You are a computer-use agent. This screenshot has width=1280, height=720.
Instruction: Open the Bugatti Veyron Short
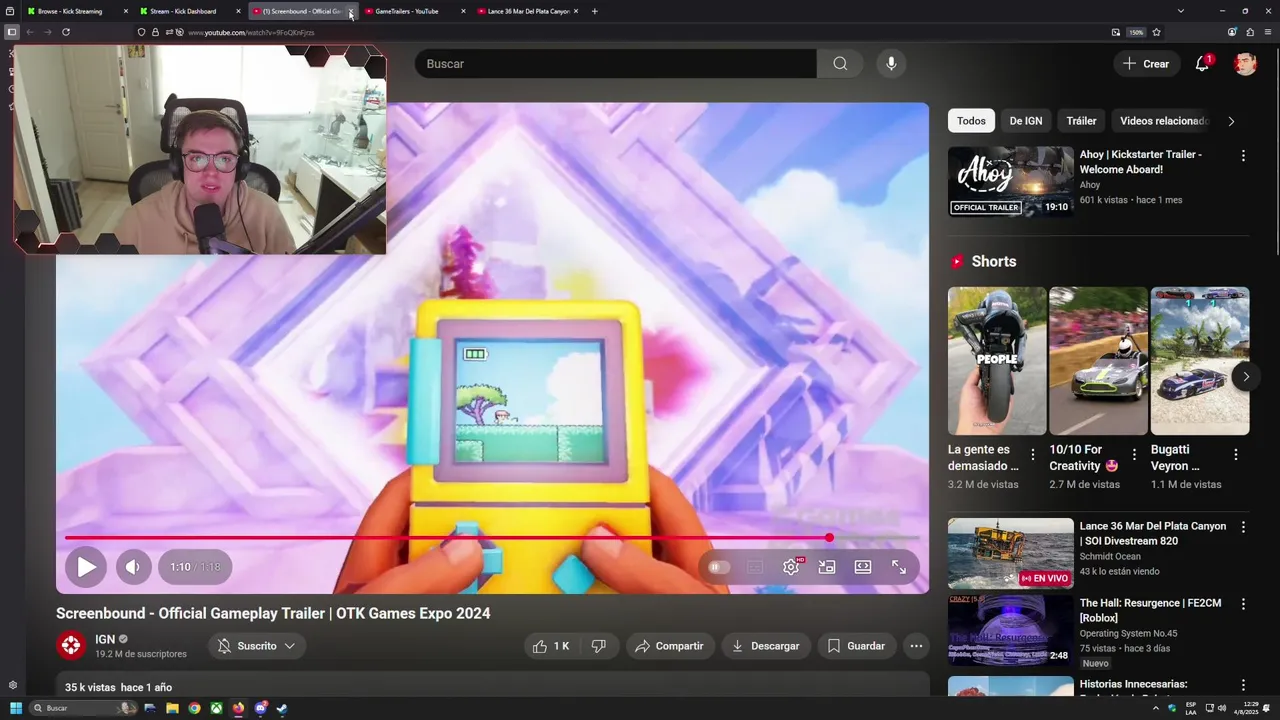coord(1200,361)
